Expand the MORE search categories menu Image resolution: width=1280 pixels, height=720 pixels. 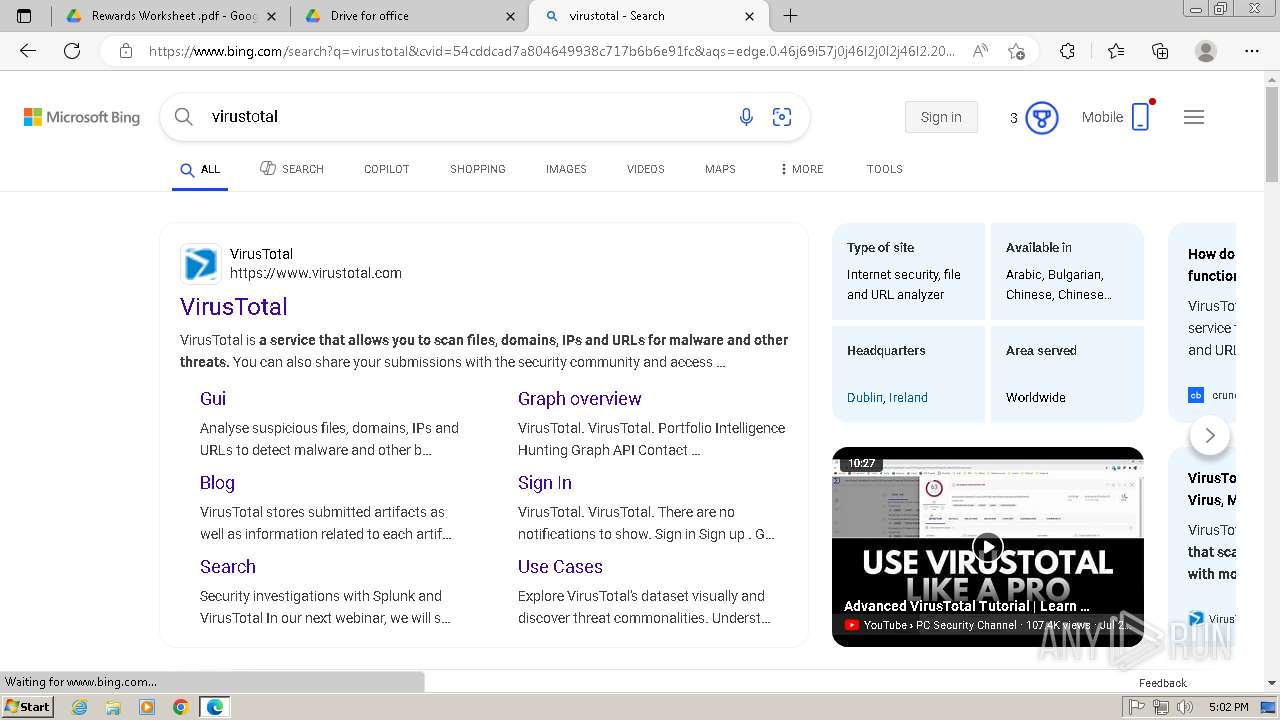[802, 169]
